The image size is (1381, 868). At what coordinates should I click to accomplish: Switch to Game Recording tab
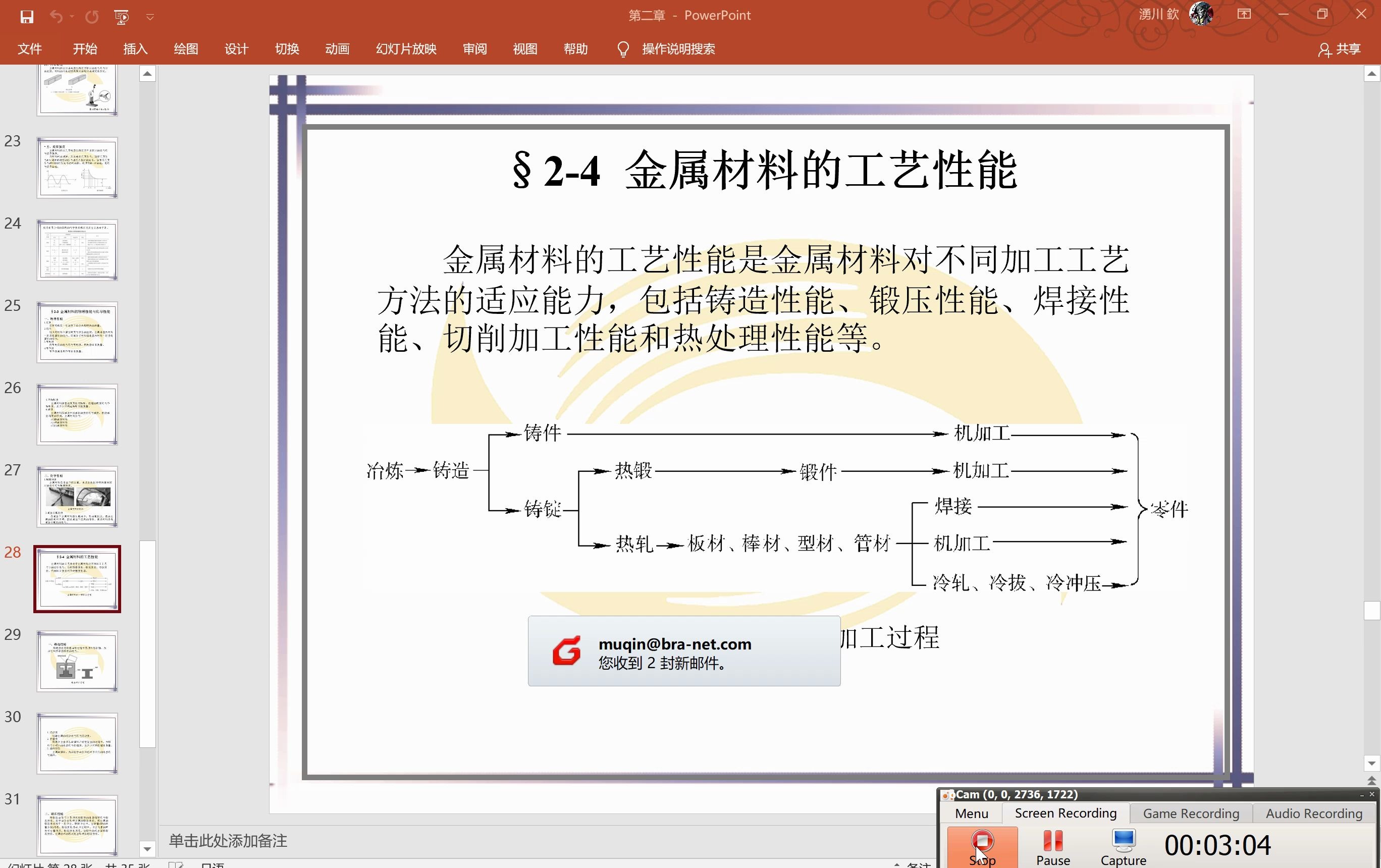(1191, 813)
